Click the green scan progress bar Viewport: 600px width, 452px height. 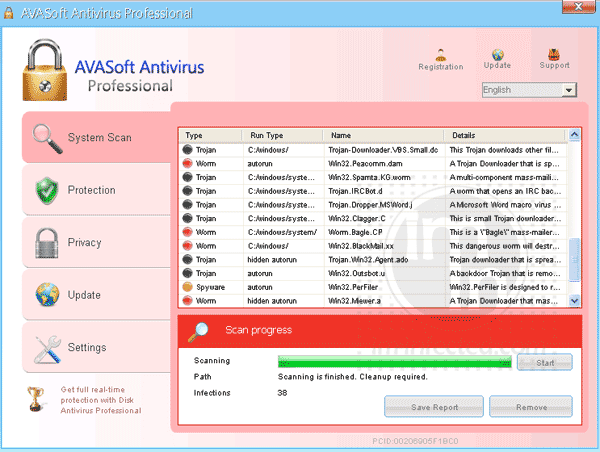[395, 362]
